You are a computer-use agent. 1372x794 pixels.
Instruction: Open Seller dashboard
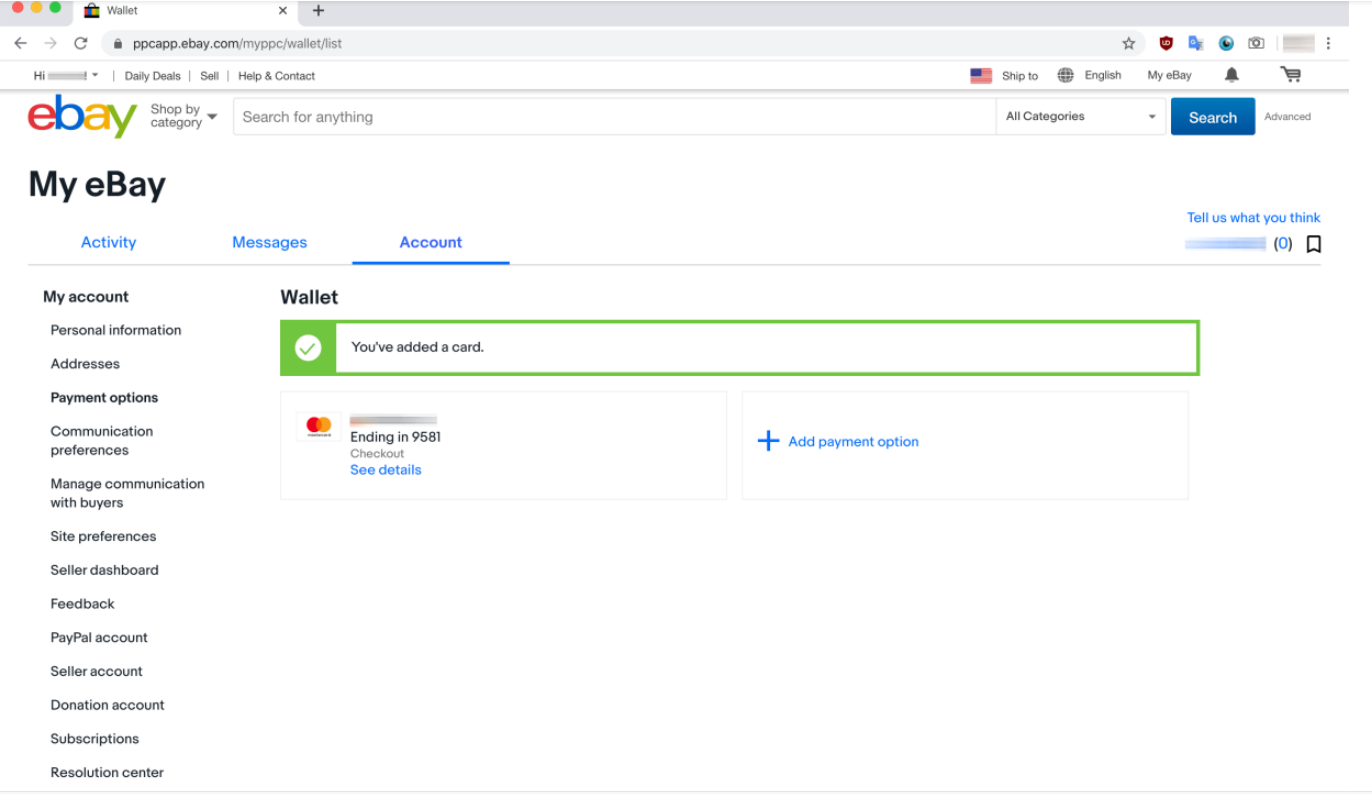tap(104, 570)
